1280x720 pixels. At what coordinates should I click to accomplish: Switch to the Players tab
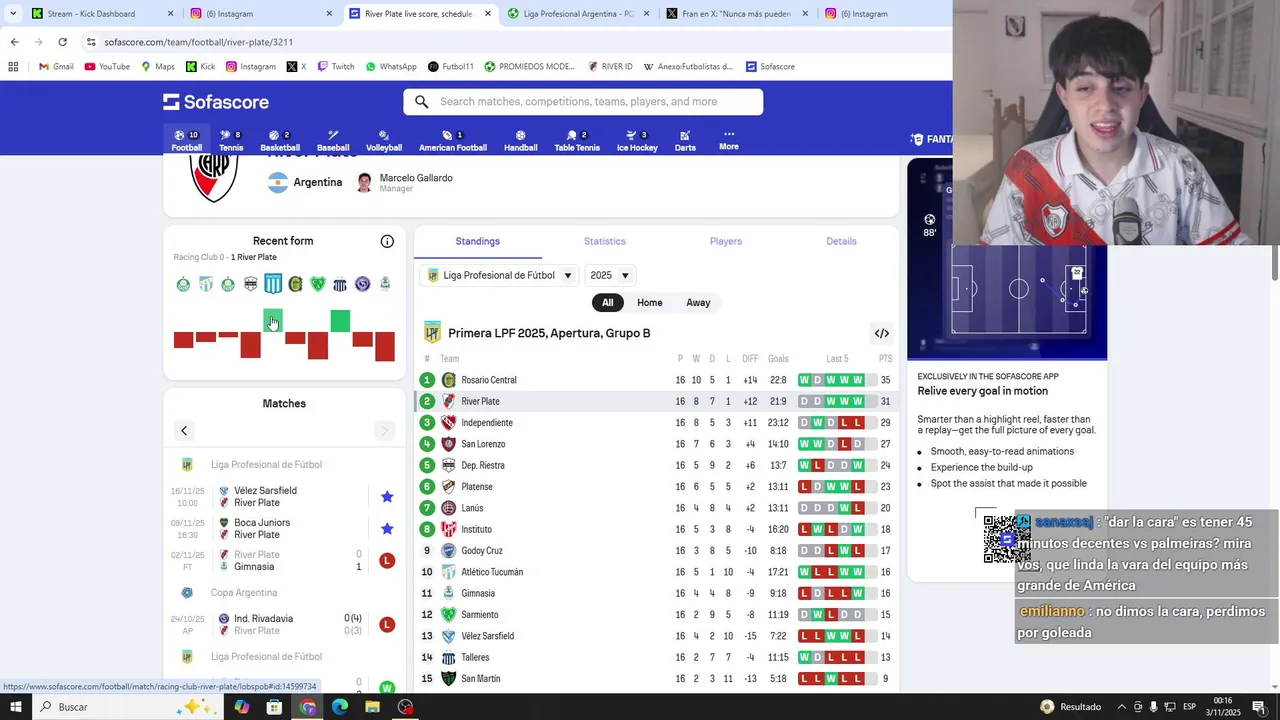tap(726, 241)
